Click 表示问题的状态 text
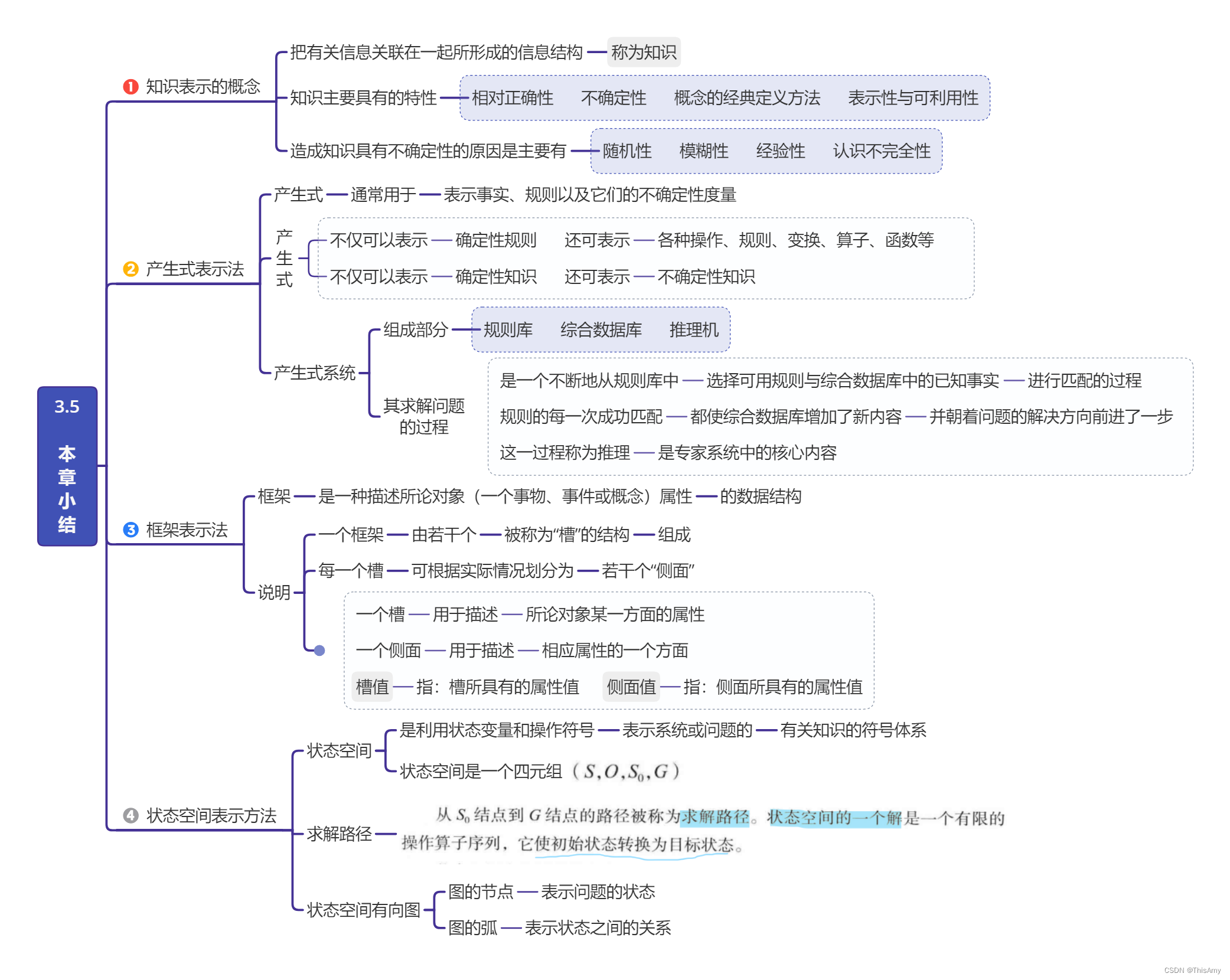Image resolution: width=1230 pixels, height=980 pixels. point(598,892)
